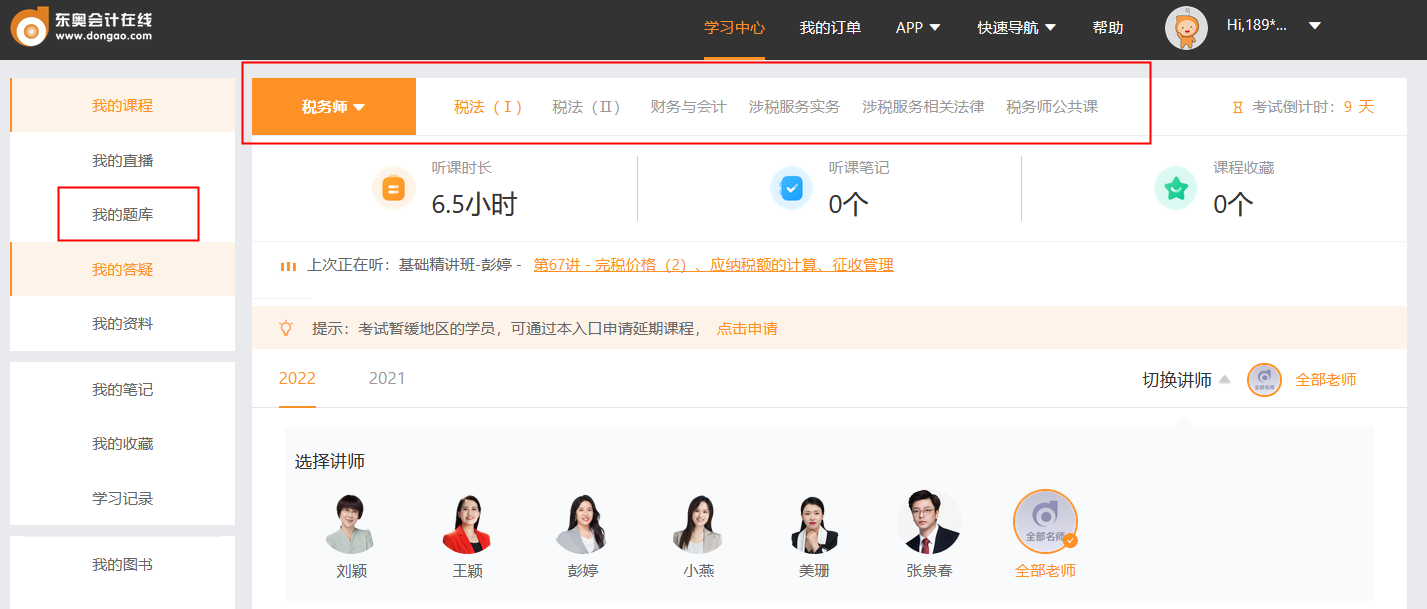The width and height of the screenshot is (1427, 609).
Task: Open 我的题库 in the sidebar
Action: [123, 214]
